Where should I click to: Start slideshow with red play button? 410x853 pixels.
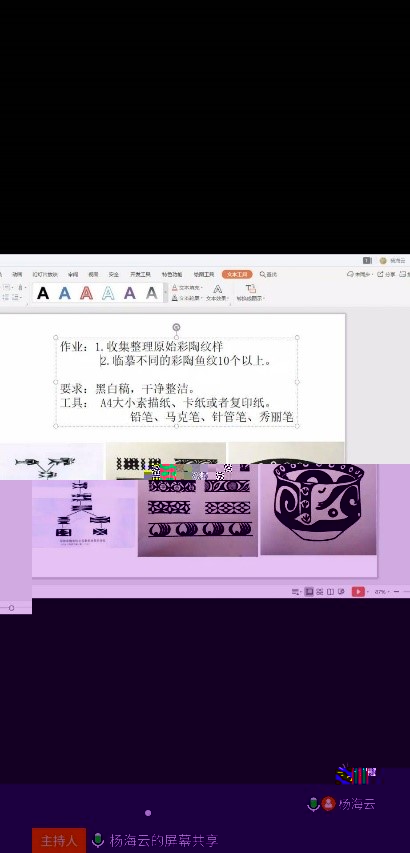[358, 591]
